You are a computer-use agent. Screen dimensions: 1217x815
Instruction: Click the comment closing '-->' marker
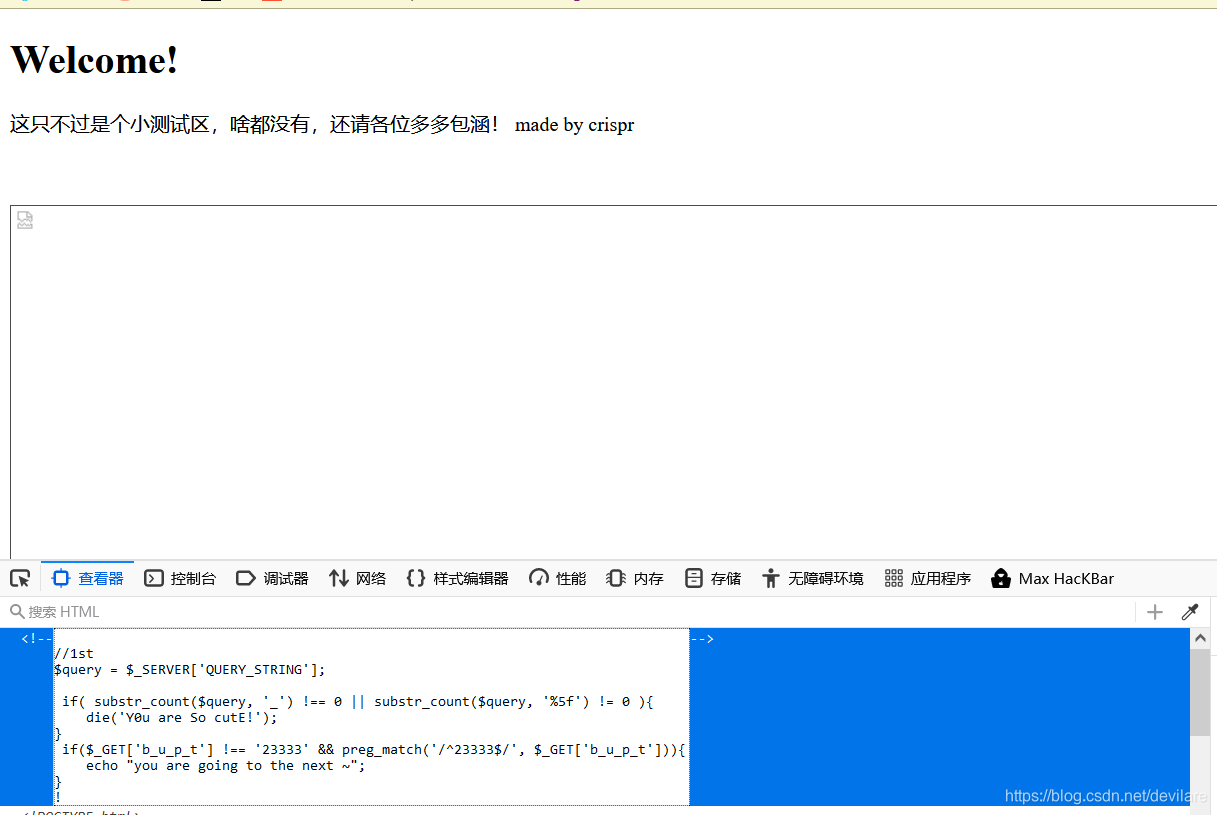pos(702,638)
